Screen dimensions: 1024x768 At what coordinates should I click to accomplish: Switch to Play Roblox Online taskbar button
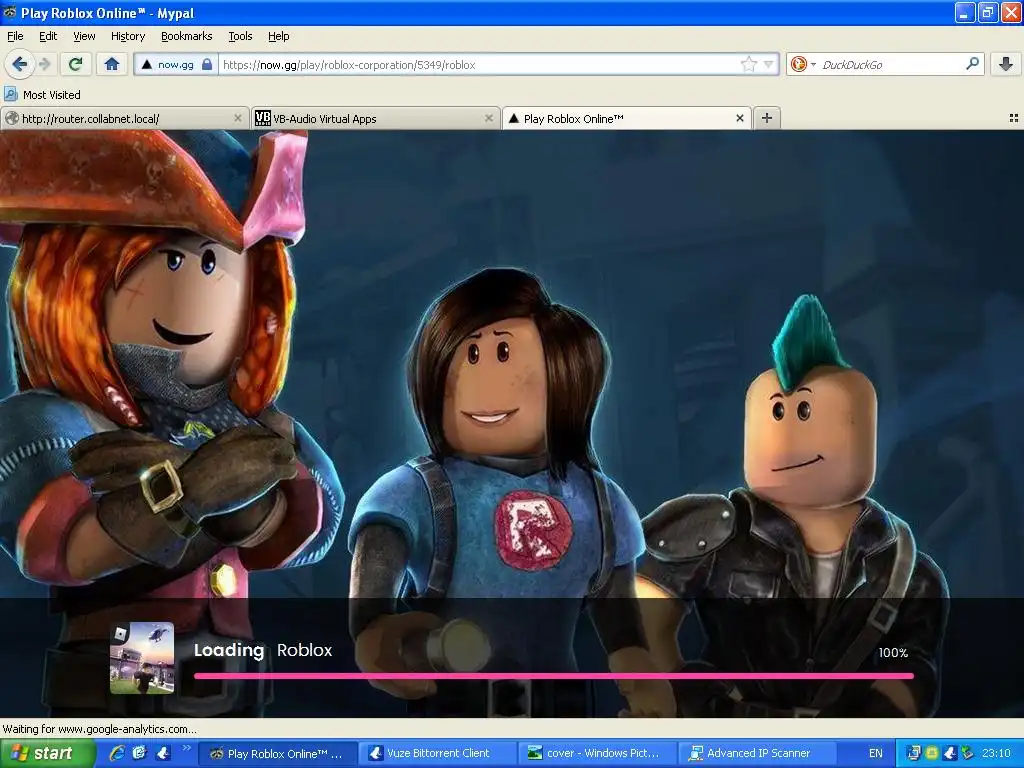point(277,754)
